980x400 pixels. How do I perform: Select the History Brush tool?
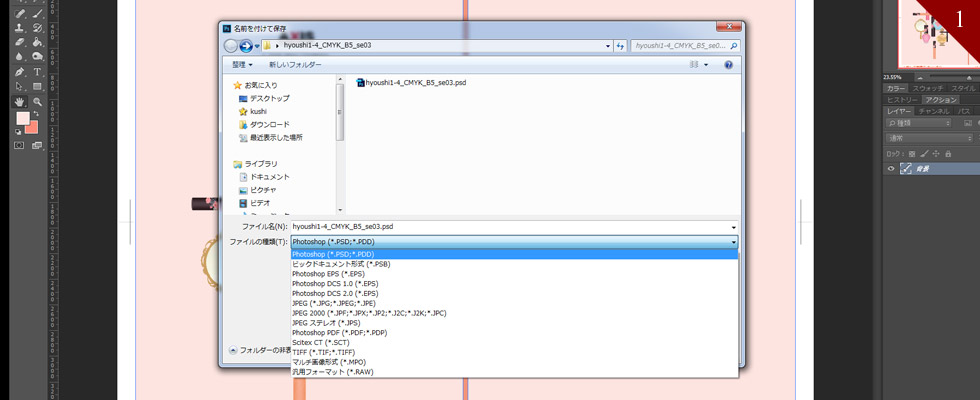point(38,28)
